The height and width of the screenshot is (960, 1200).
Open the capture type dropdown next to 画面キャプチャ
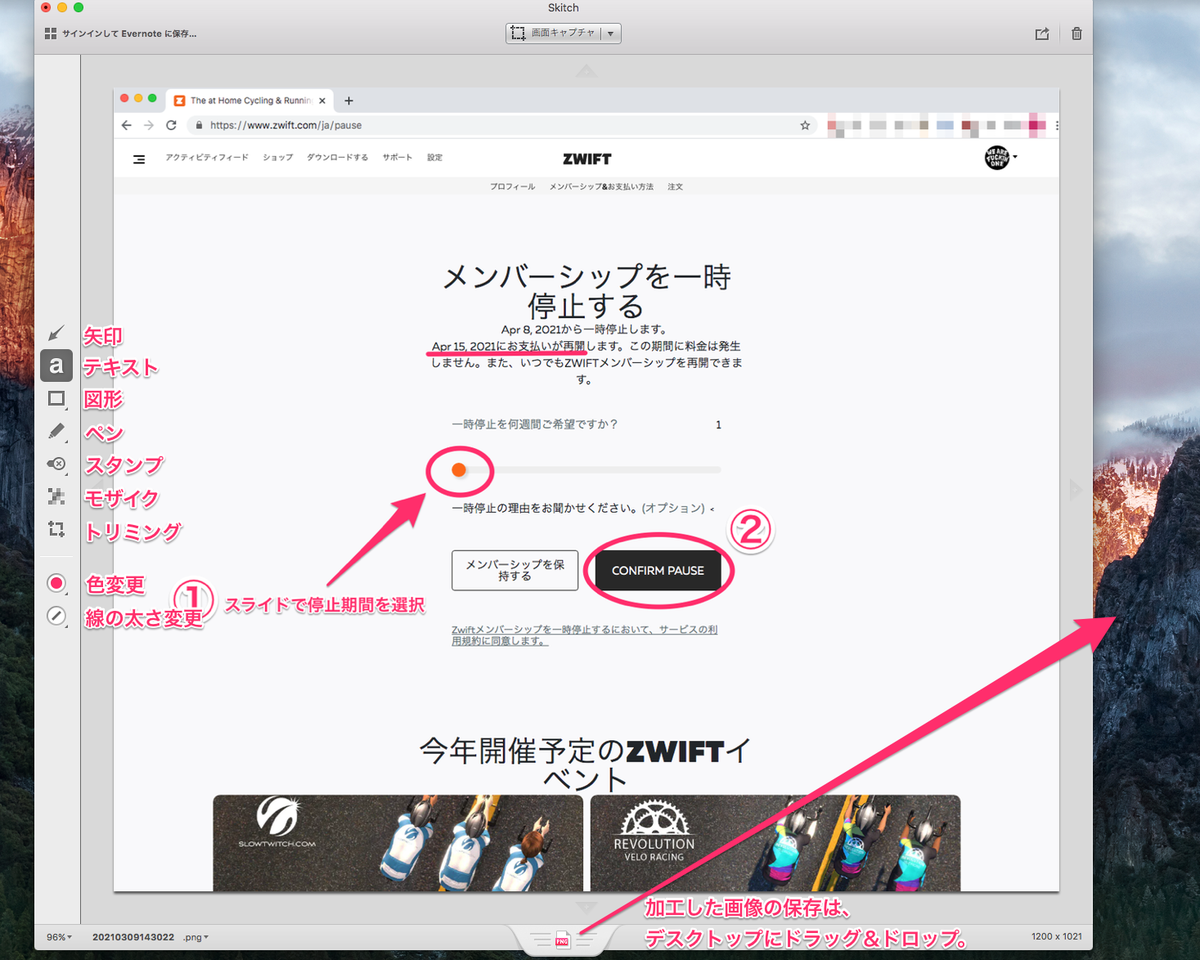click(612, 33)
